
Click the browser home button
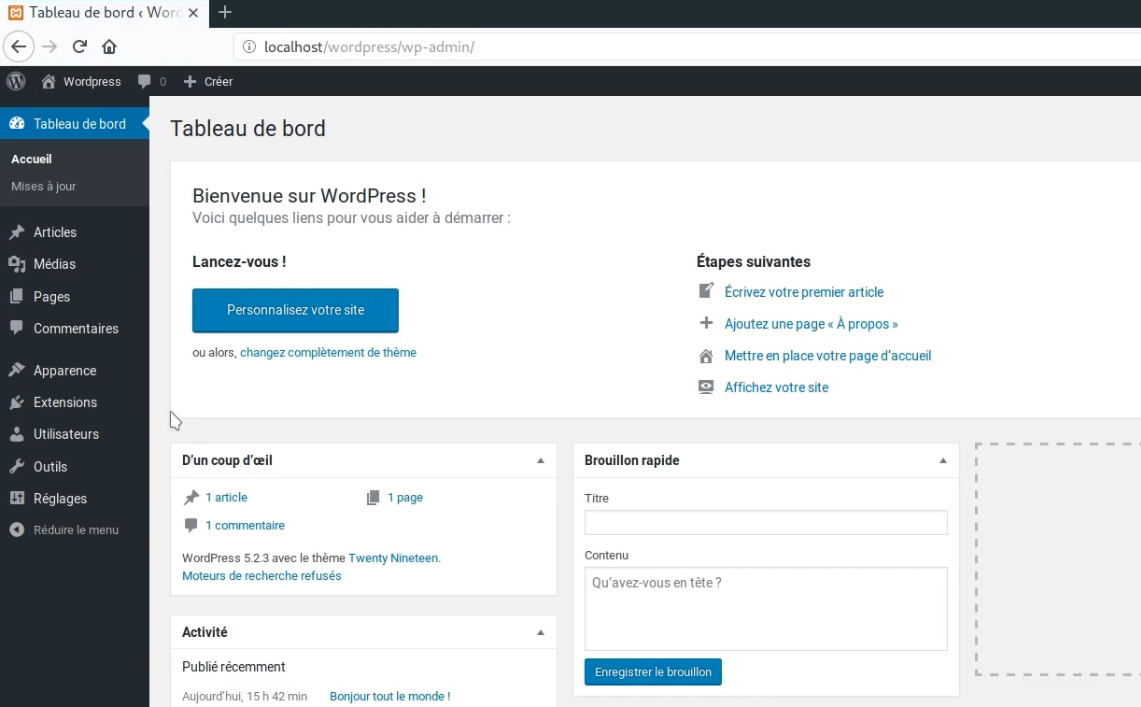tap(109, 47)
